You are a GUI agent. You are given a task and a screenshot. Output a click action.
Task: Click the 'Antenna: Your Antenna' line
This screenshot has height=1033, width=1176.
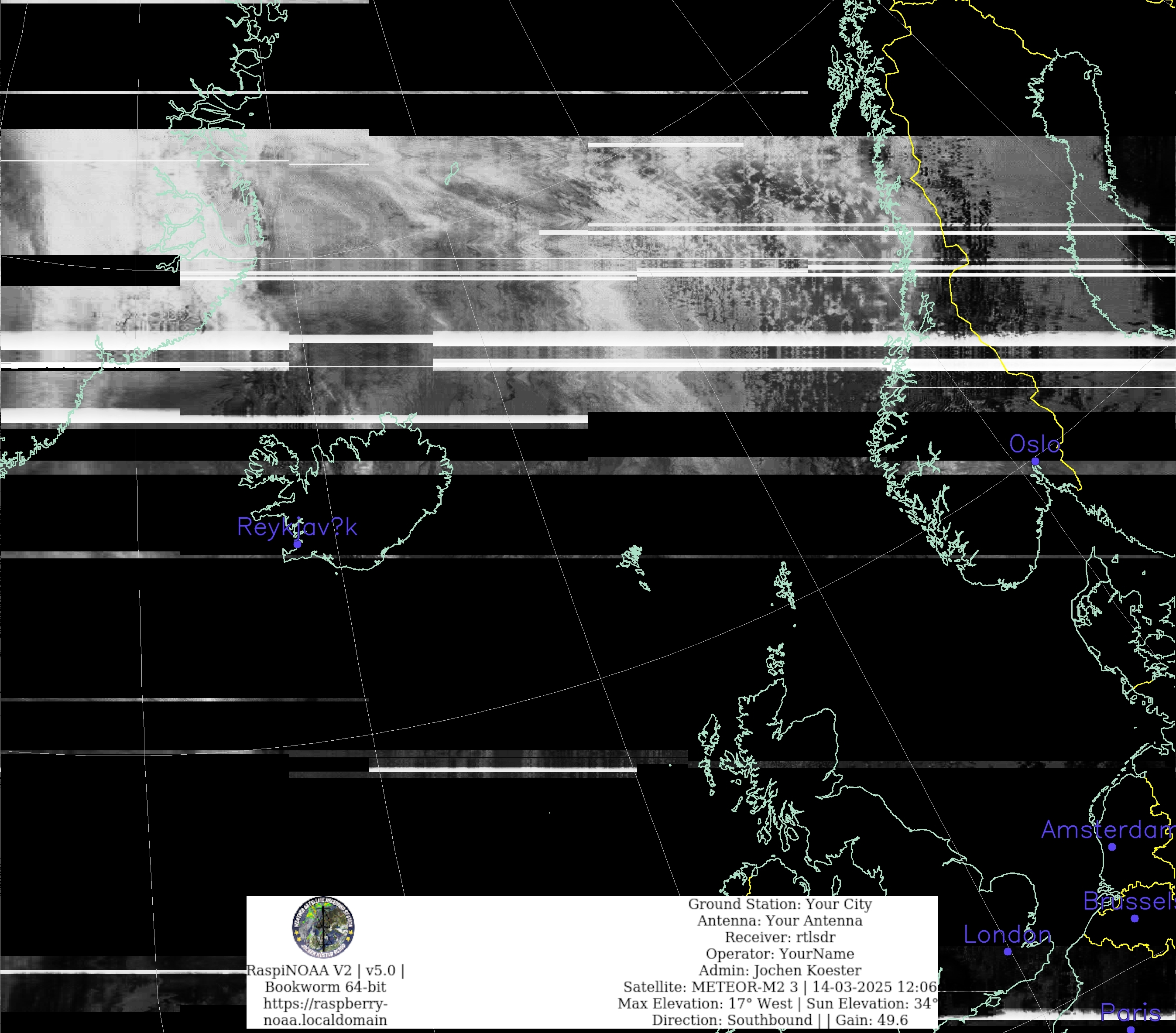pyautogui.click(x=780, y=921)
